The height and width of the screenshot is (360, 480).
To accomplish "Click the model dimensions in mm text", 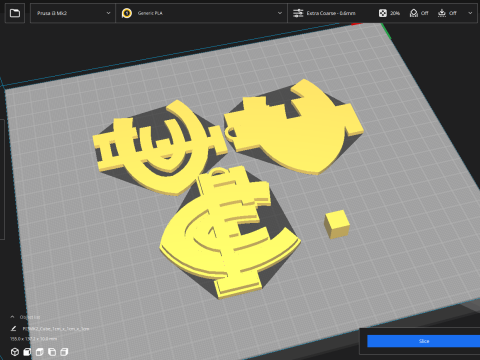I will coord(33,339).
